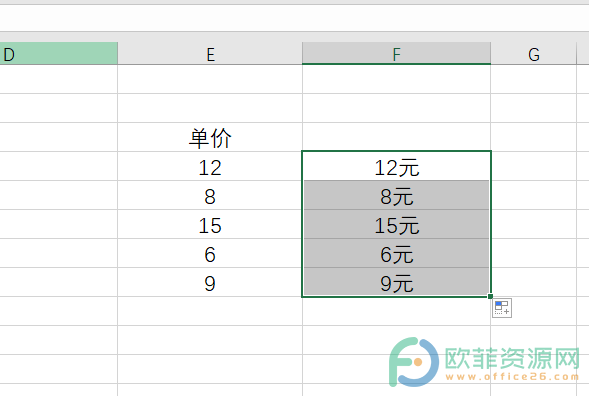Click cell showing 9 in column E

[210, 282]
